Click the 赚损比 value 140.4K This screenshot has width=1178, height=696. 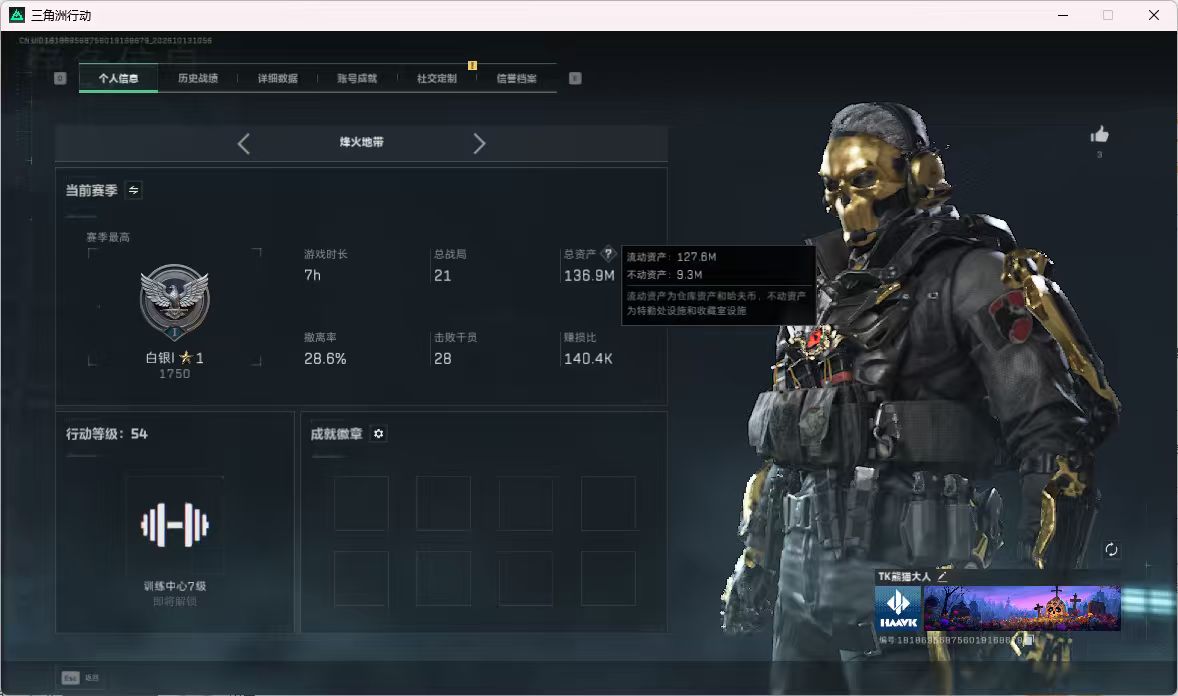point(588,359)
